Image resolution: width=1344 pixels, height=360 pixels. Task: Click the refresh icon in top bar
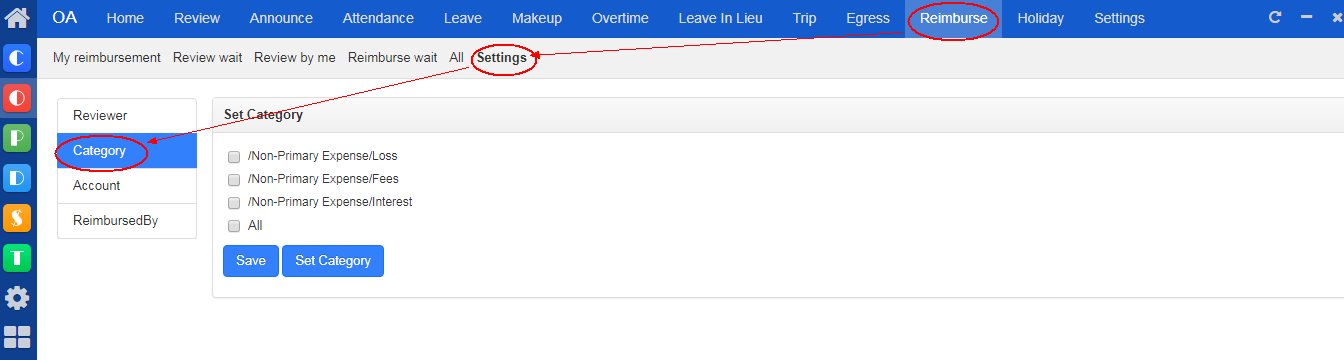[1274, 18]
